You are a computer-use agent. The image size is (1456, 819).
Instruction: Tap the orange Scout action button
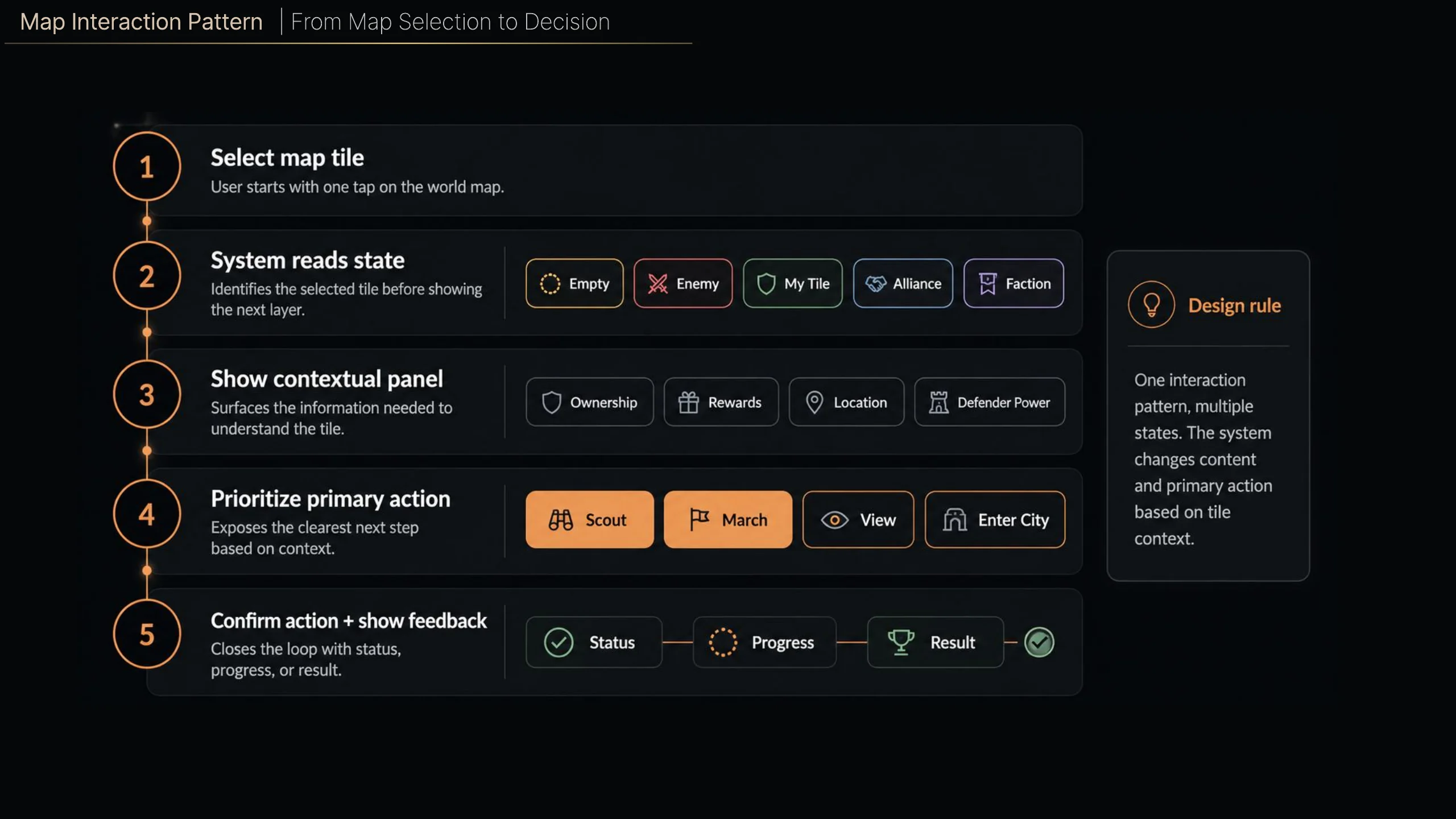click(x=590, y=519)
